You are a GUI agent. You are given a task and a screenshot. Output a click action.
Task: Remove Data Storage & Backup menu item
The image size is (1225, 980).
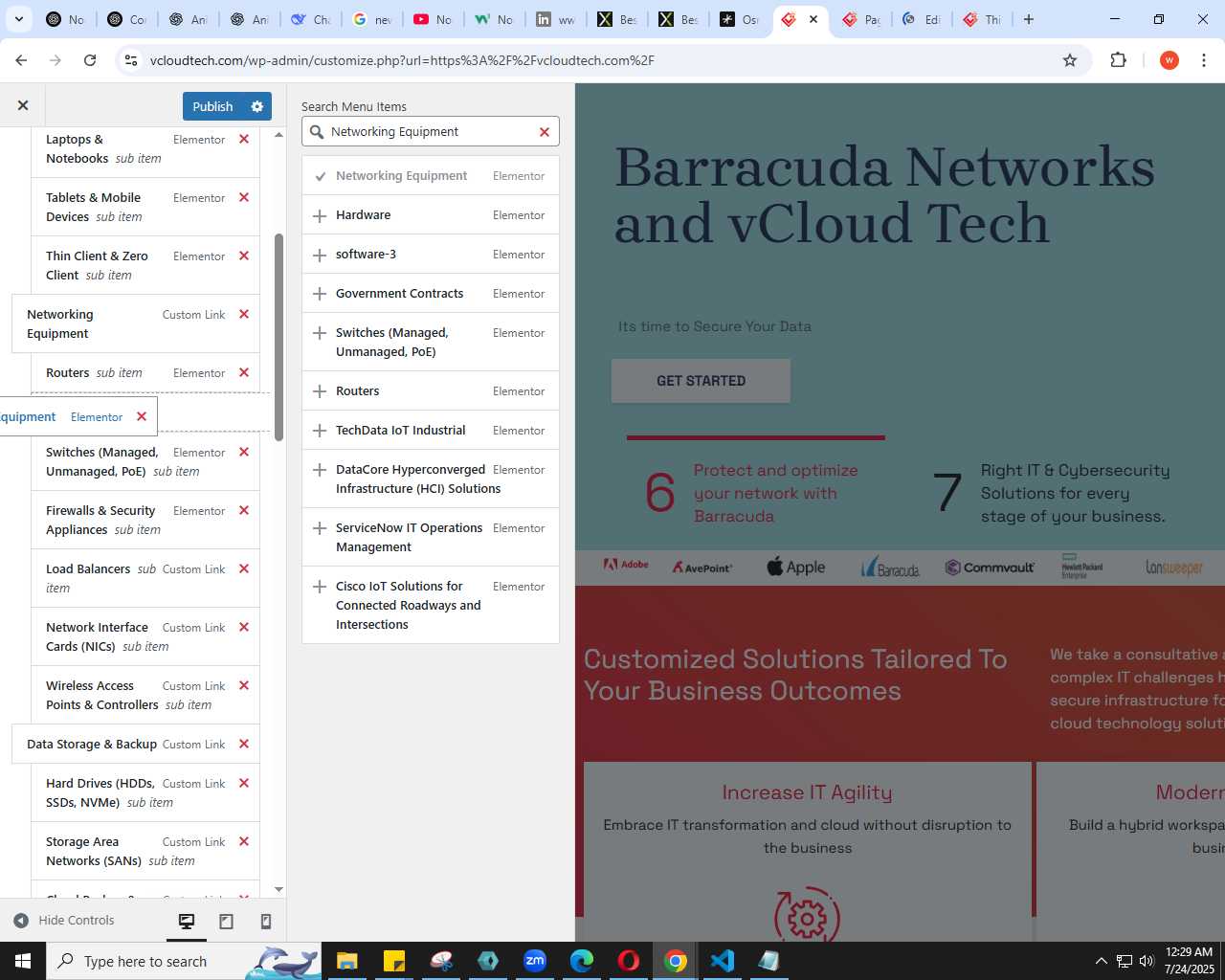pyautogui.click(x=244, y=744)
